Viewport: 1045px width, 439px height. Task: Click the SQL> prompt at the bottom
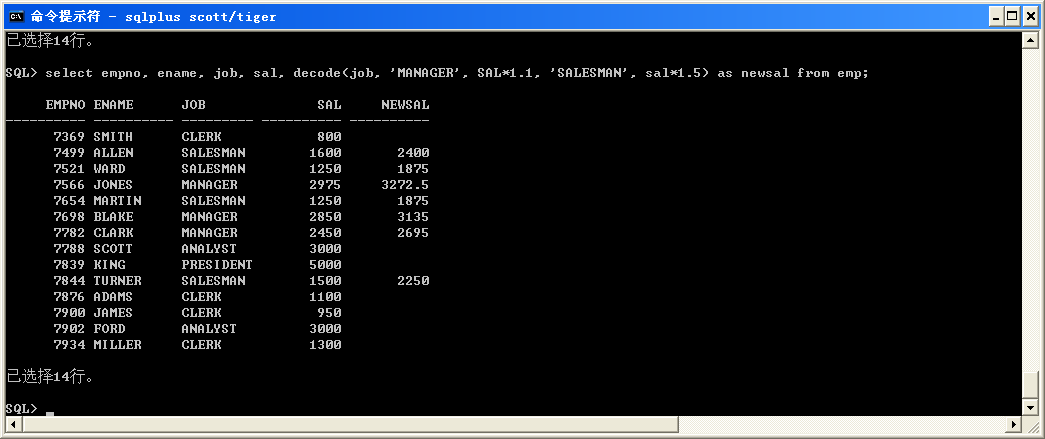click(x=20, y=409)
